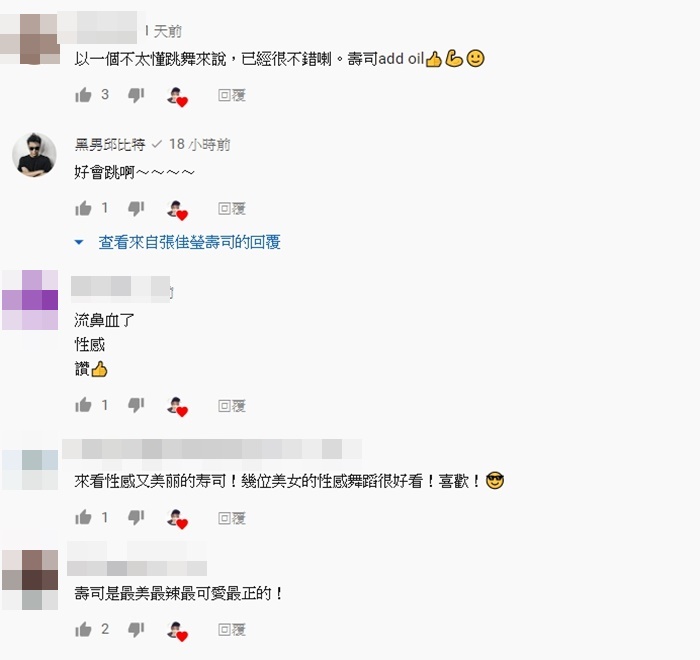Dislike the 流鼻血了 comment

point(136,405)
